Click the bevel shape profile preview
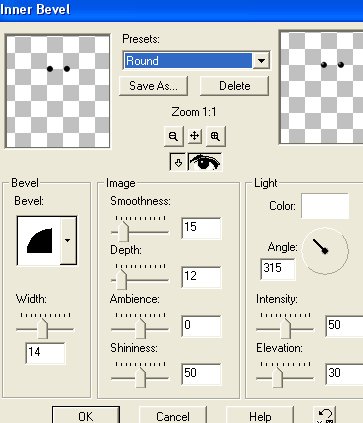363x423 pixels. 39,241
